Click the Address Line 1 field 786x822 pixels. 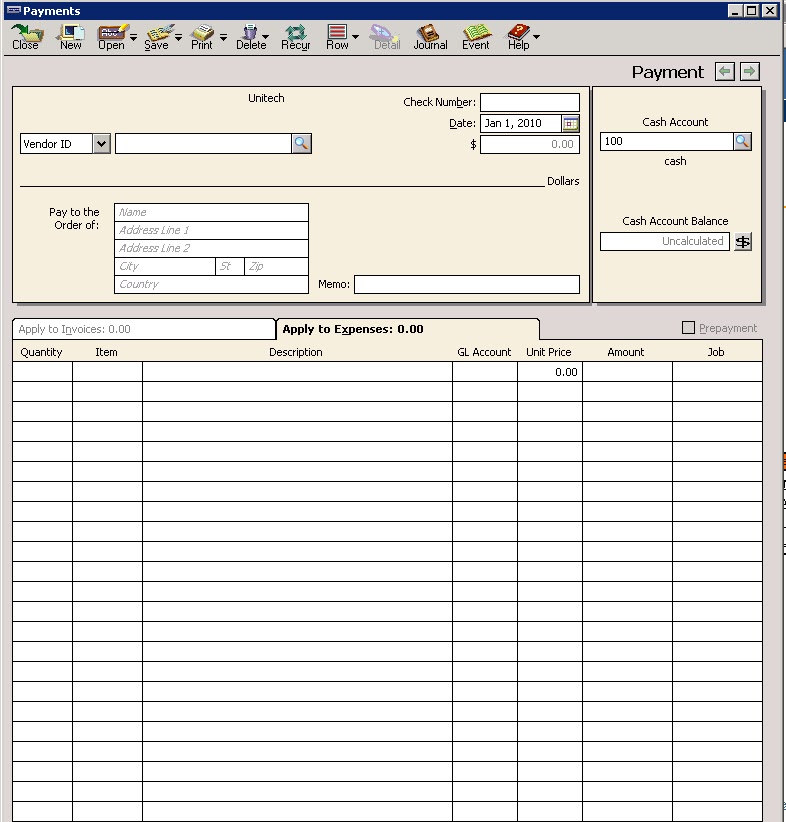[211, 230]
